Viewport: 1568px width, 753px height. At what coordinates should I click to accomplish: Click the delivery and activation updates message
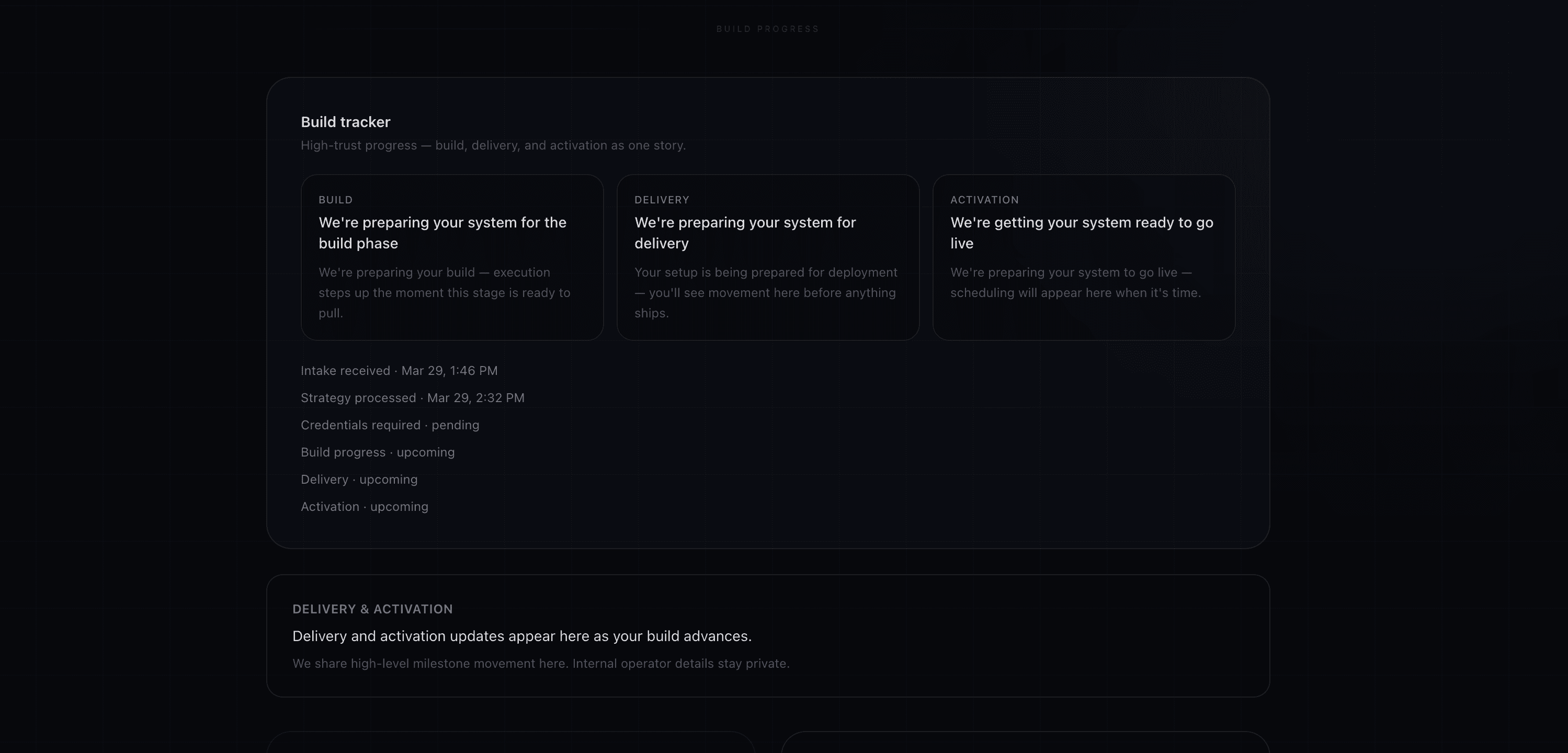click(522, 635)
